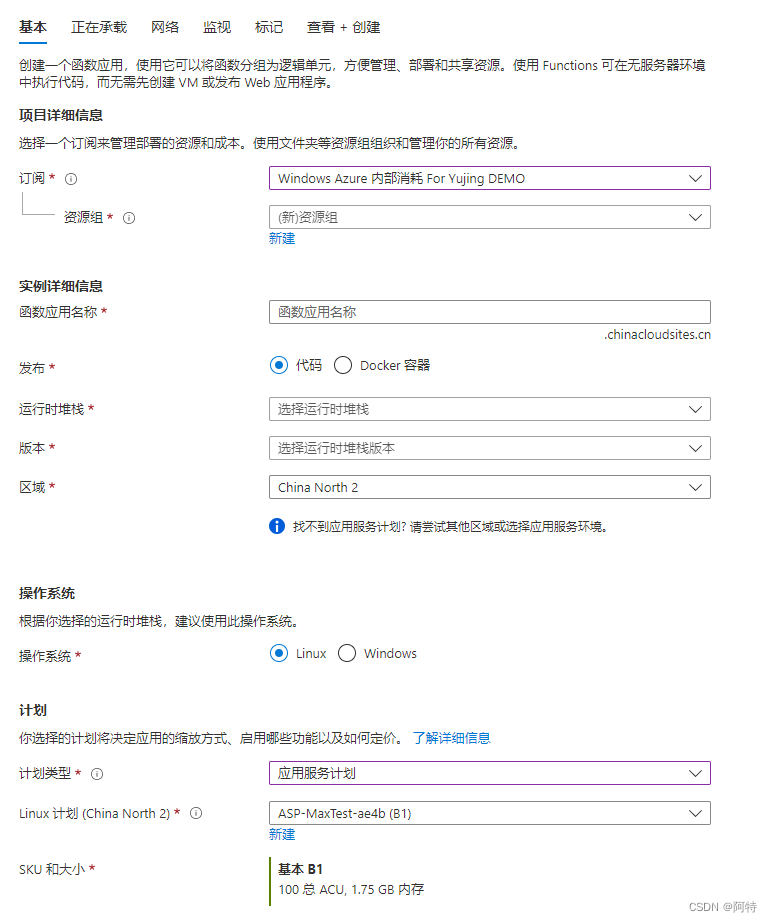Click the 基本 B1 SKU text
The width and height of the screenshot is (772, 922).
tap(300, 869)
